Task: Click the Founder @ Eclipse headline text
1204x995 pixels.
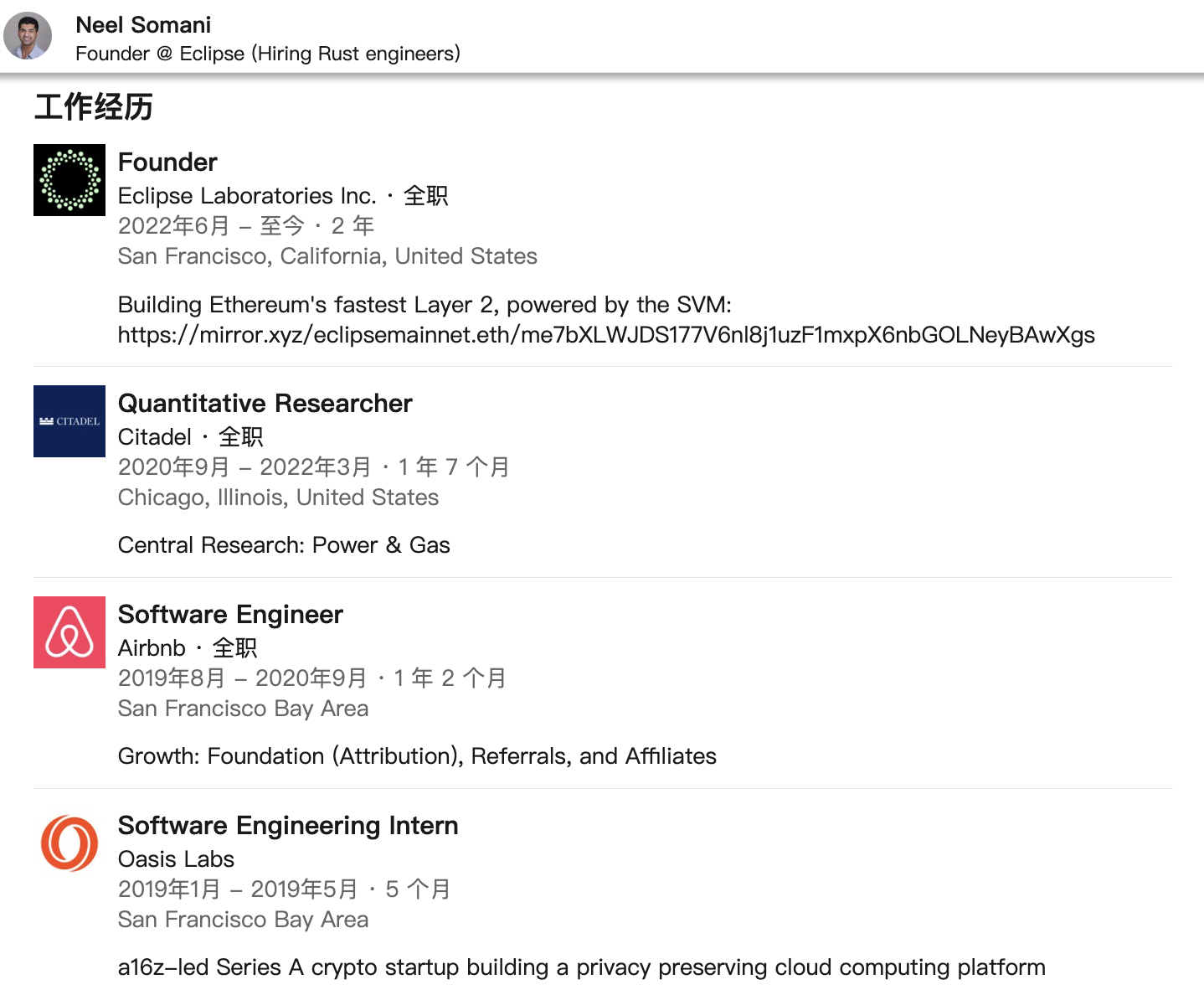Action: pyautogui.click(x=268, y=54)
